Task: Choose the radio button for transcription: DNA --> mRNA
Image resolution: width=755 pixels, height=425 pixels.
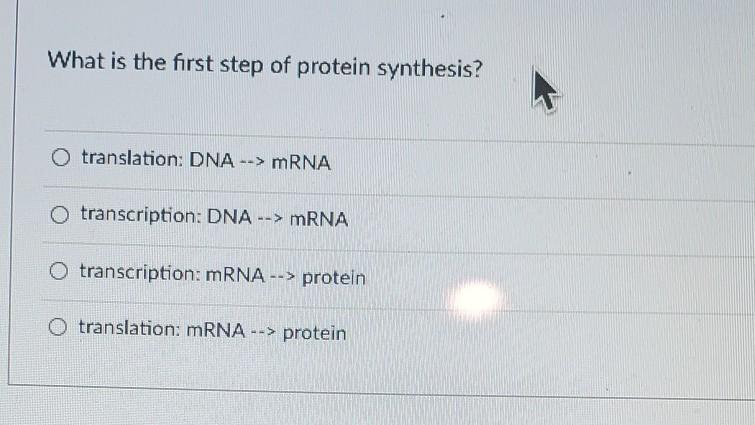Action: [60, 215]
